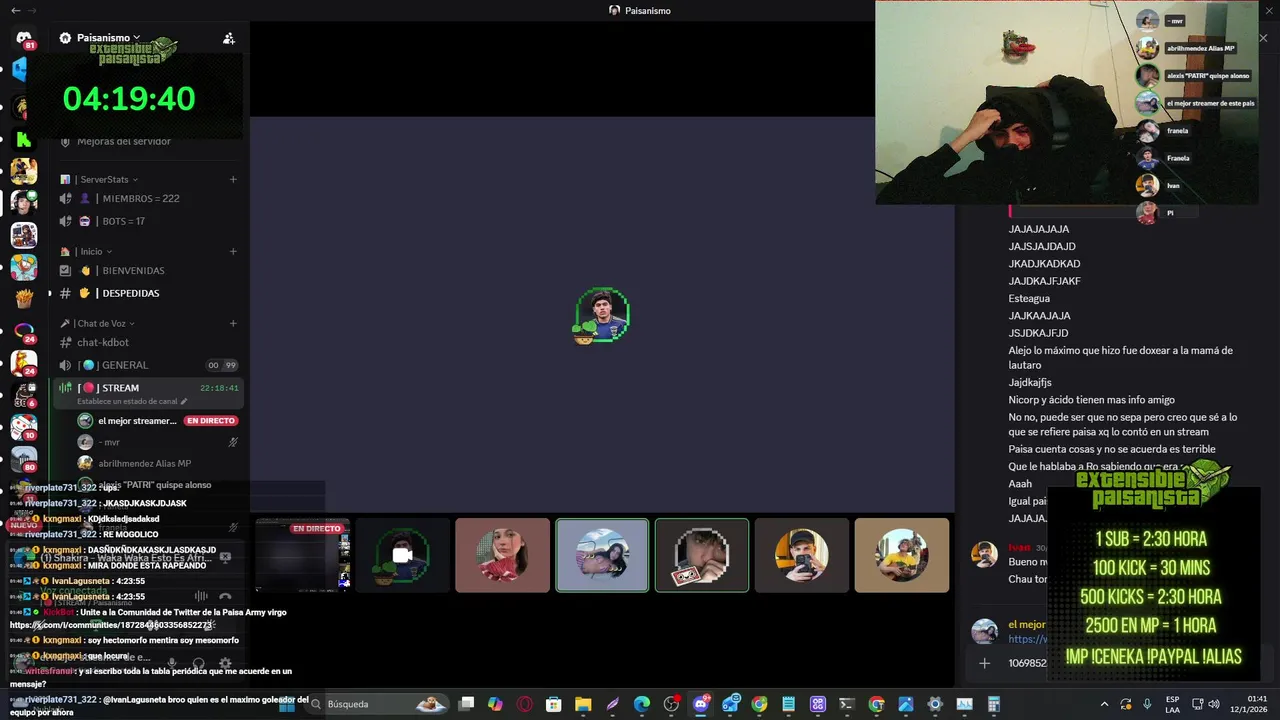1280x720 pixels.
Task: Select the green-bordered dark hair participant tile
Action: pos(702,555)
